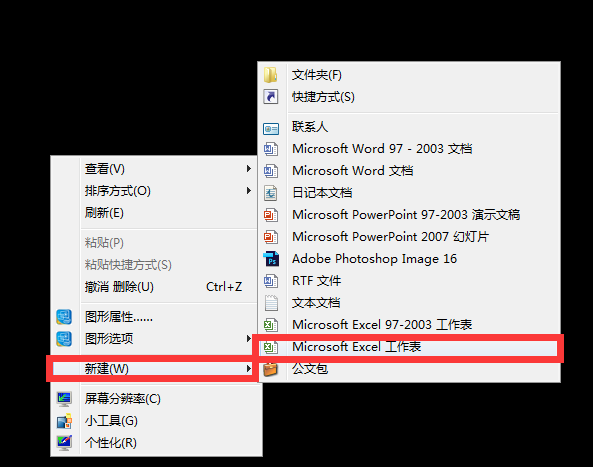The height and width of the screenshot is (467, 593).
Task: Click the blank page icon beside 文本文档
Action: point(271,303)
